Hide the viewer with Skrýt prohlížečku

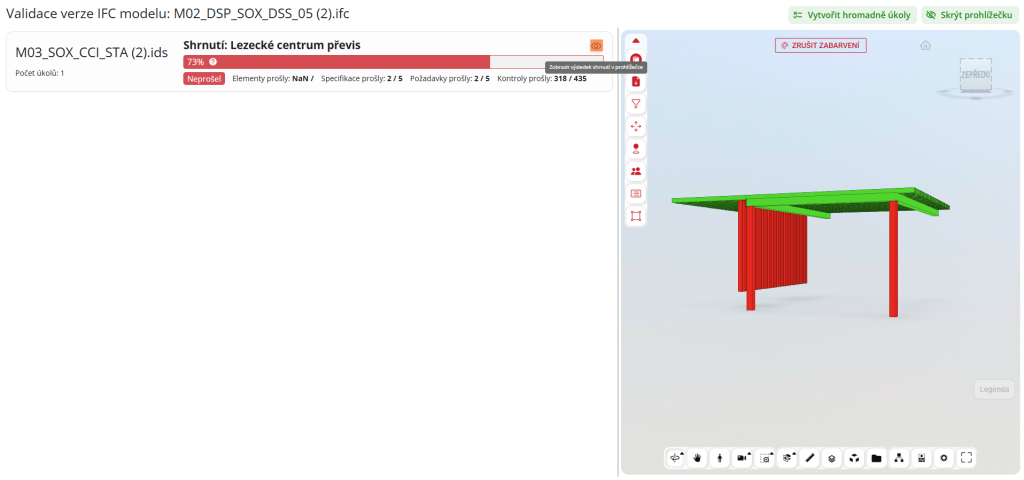pyautogui.click(x=969, y=15)
